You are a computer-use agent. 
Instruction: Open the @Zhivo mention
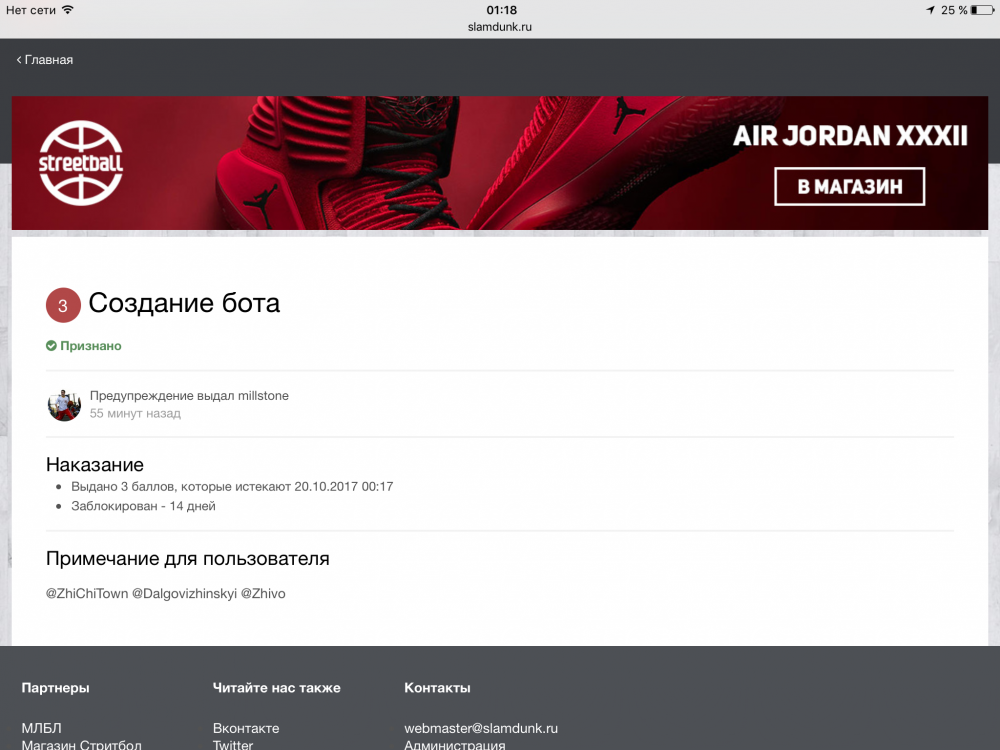[263, 593]
